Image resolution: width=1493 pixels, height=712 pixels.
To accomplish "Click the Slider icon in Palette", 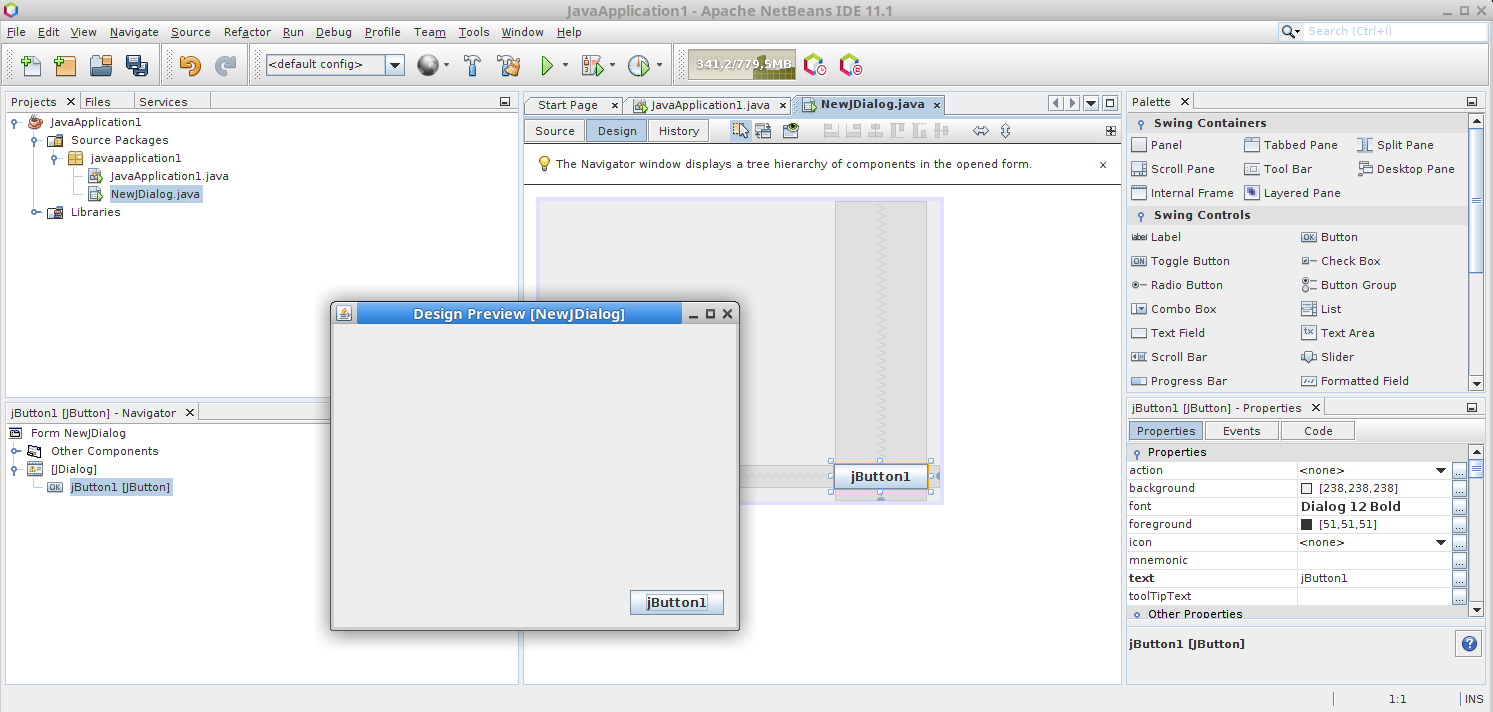I will pyautogui.click(x=1309, y=357).
